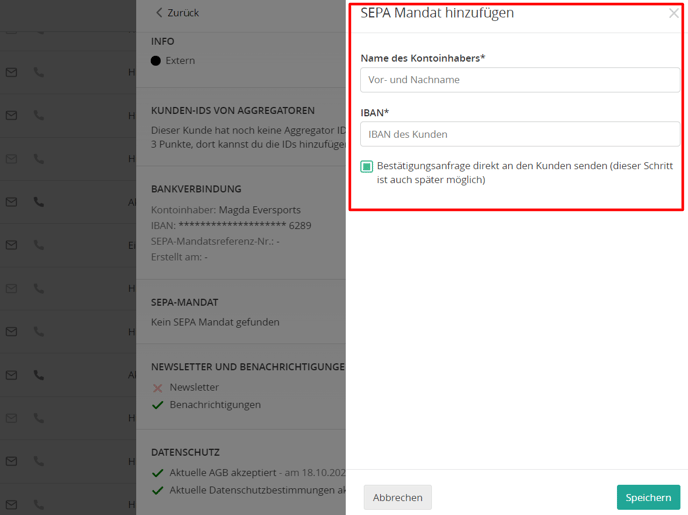Viewport: 688px width, 515px height.
Task: Click the black Extern status dot
Action: pos(156,61)
